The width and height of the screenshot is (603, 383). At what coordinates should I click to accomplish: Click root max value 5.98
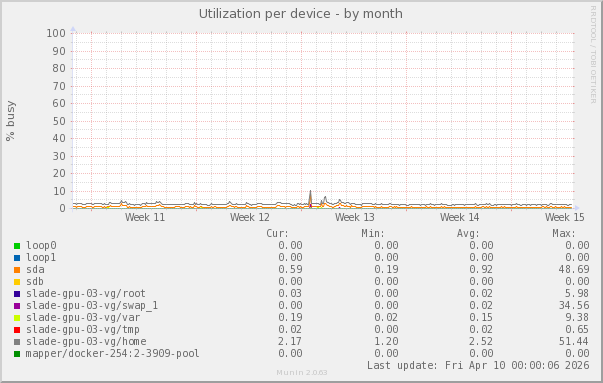click(x=577, y=293)
